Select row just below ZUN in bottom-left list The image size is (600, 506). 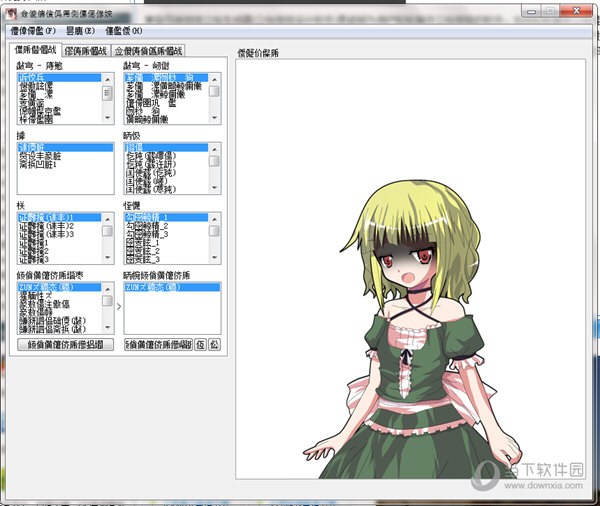[x=60, y=295]
